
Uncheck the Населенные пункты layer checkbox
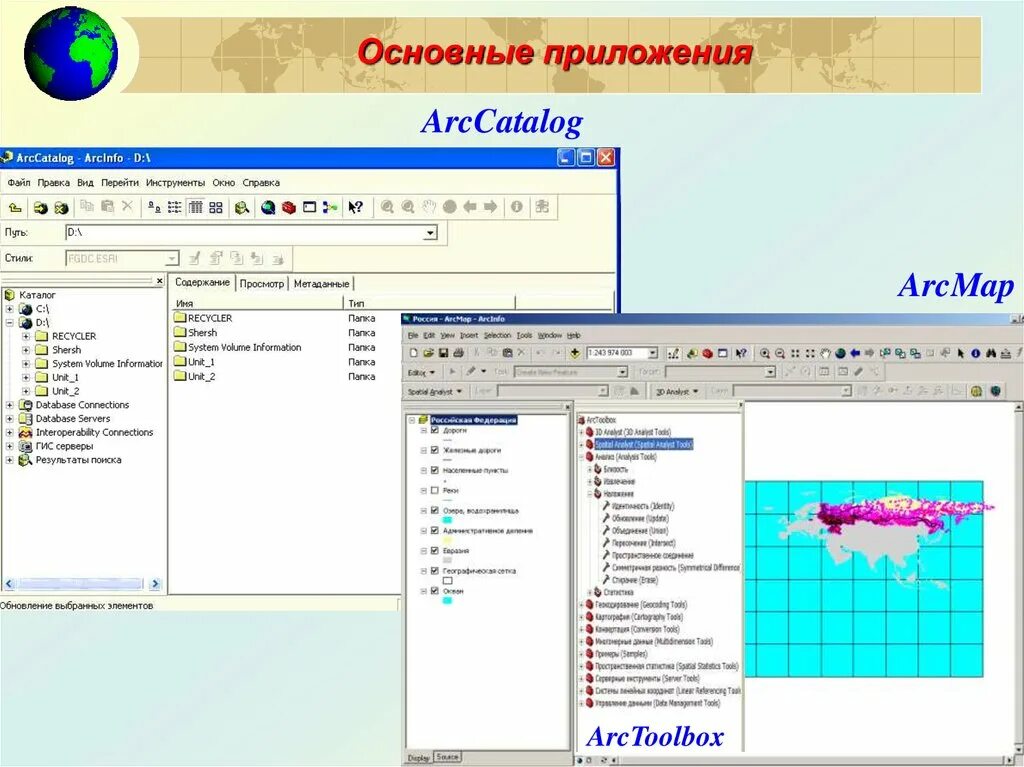434,470
